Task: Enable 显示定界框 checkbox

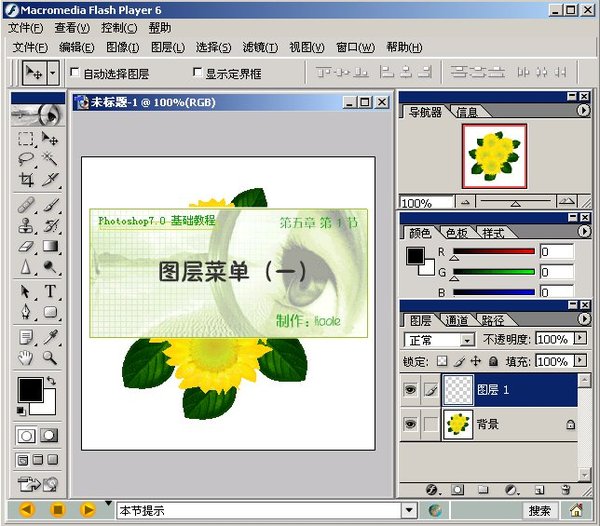Action: pyautogui.click(x=197, y=72)
